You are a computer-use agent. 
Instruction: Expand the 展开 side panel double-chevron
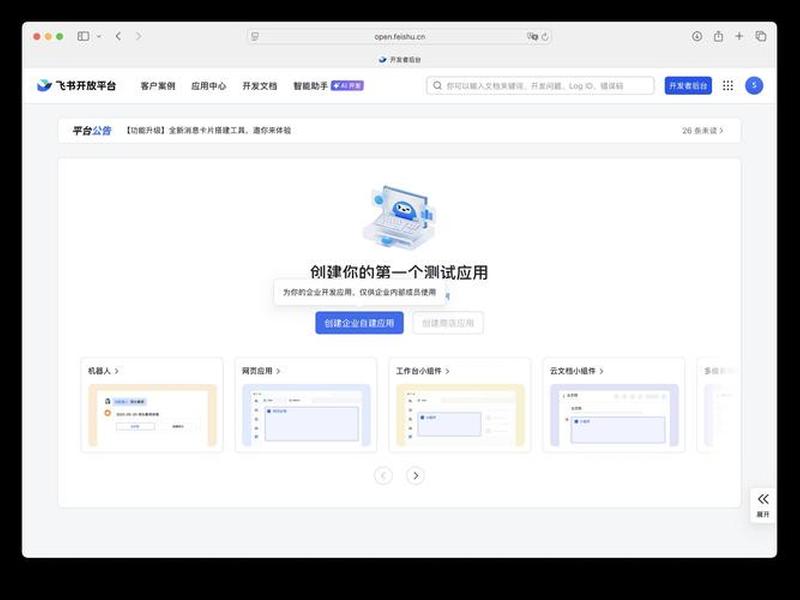coord(763,499)
